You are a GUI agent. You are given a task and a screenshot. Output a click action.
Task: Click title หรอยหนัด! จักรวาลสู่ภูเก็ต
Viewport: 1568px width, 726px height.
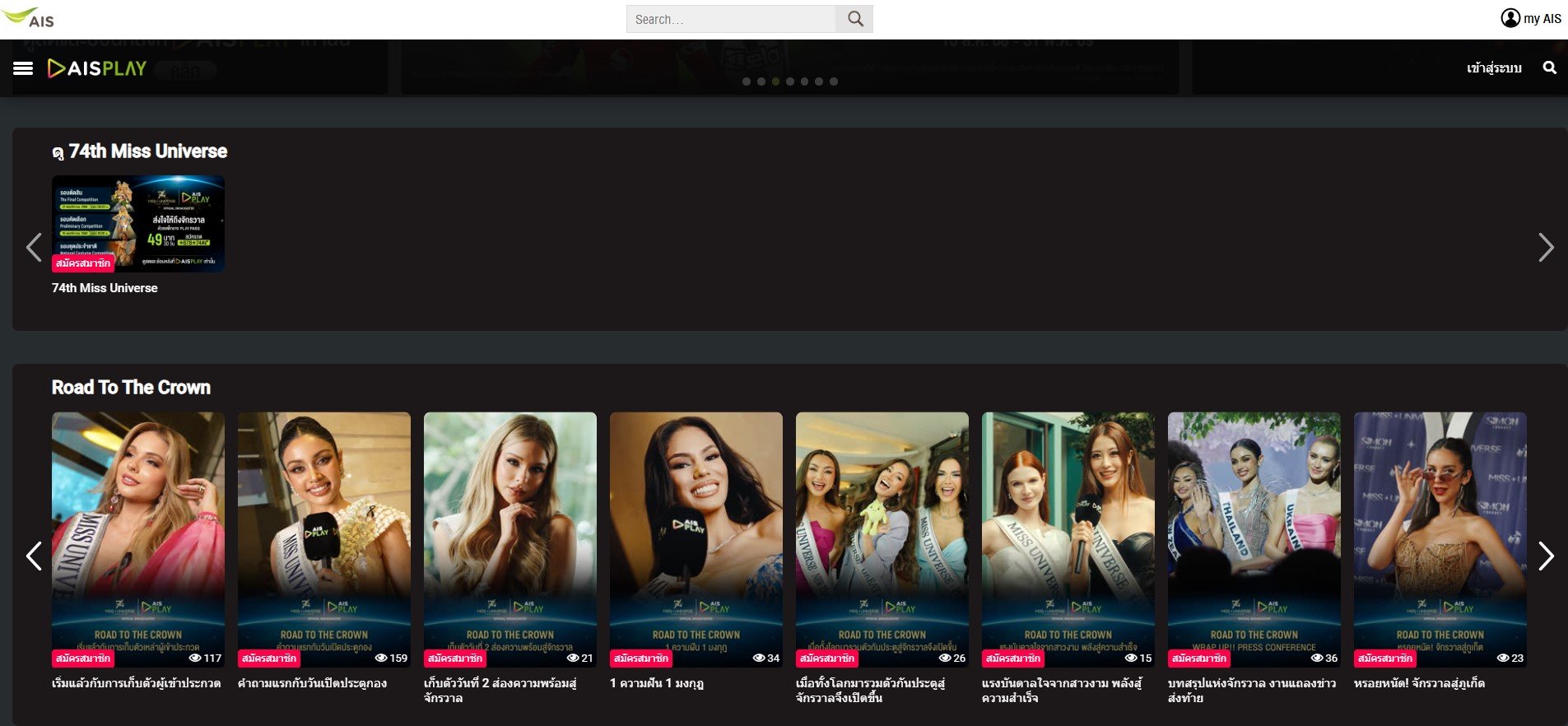click(x=1419, y=683)
